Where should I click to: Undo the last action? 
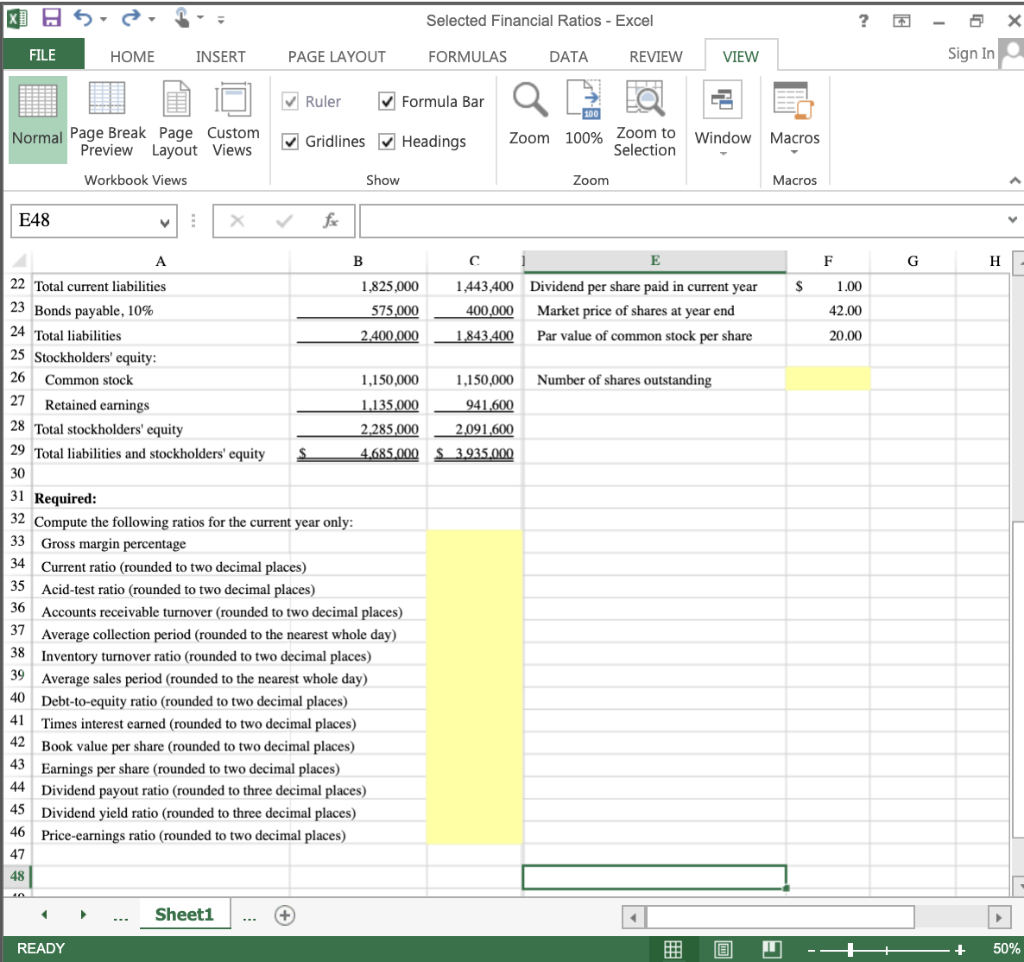[x=82, y=18]
